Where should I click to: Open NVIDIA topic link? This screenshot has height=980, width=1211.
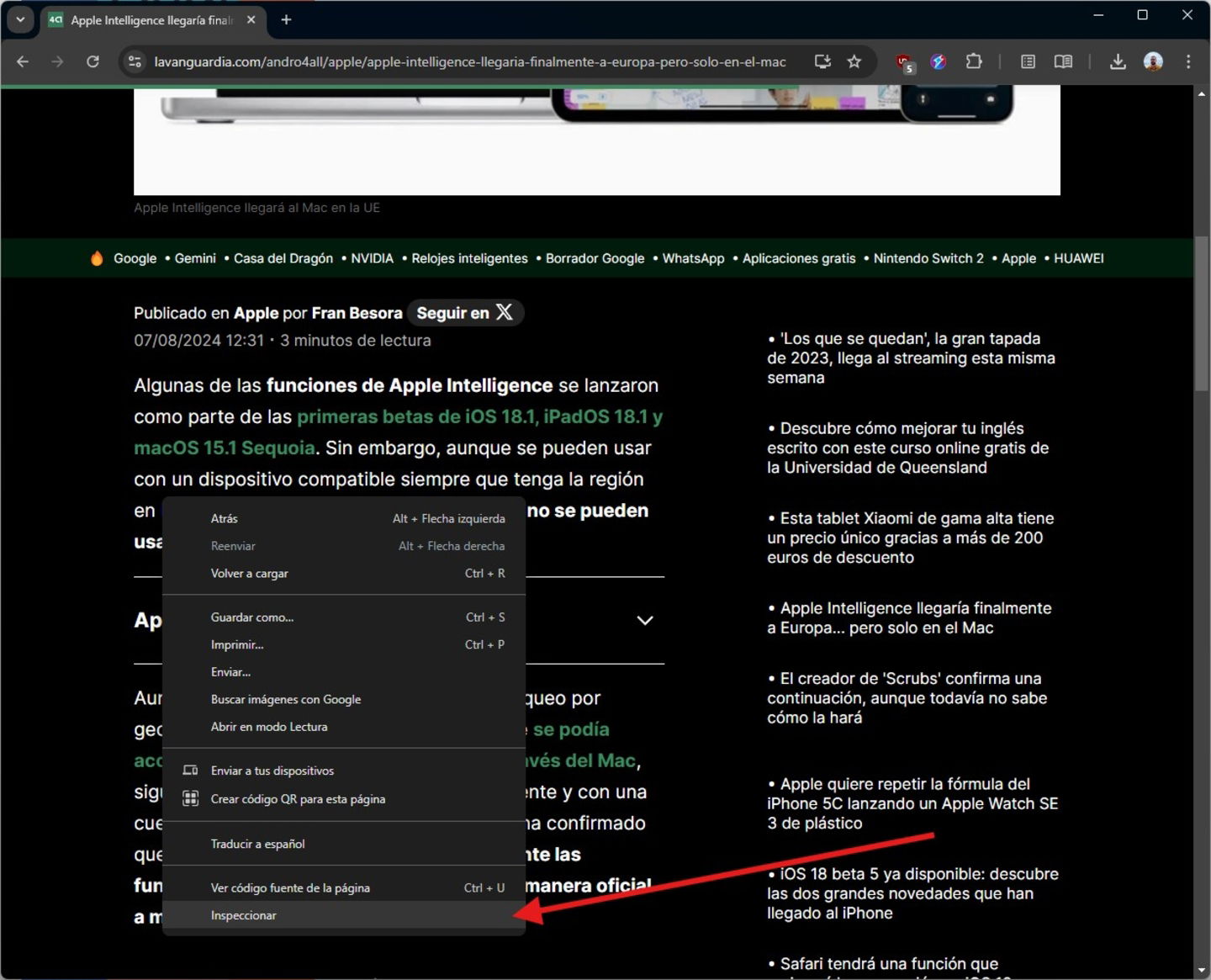tap(372, 258)
